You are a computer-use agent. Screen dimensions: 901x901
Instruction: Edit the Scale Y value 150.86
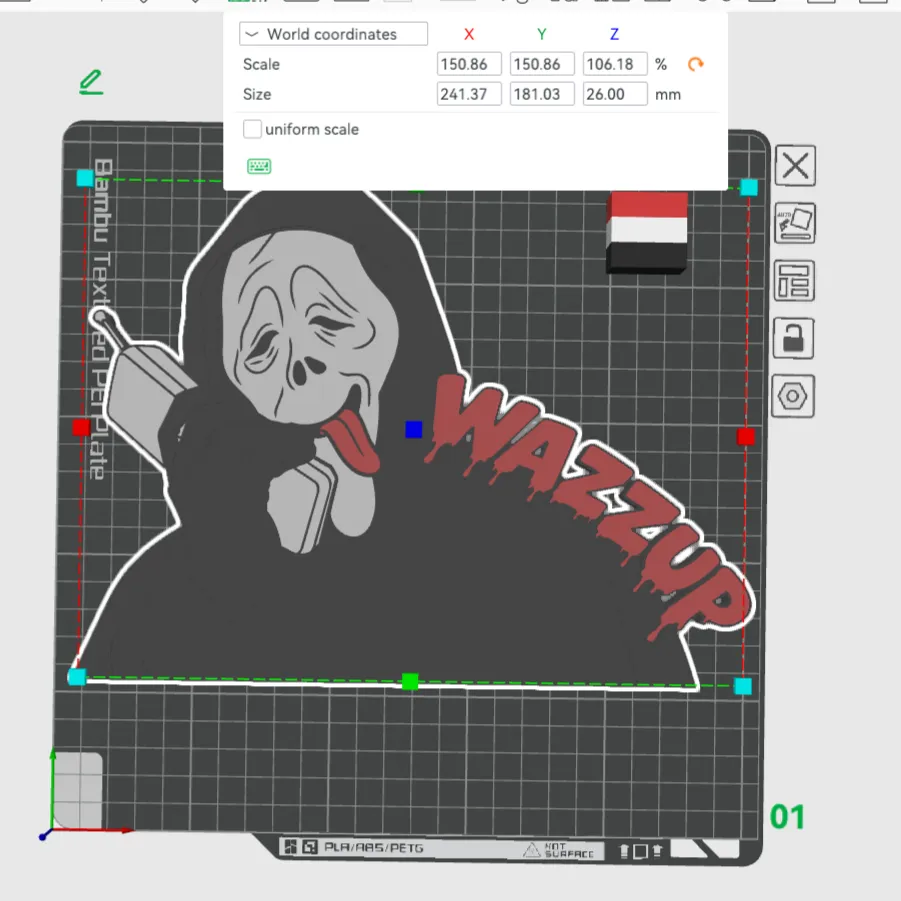(x=542, y=64)
